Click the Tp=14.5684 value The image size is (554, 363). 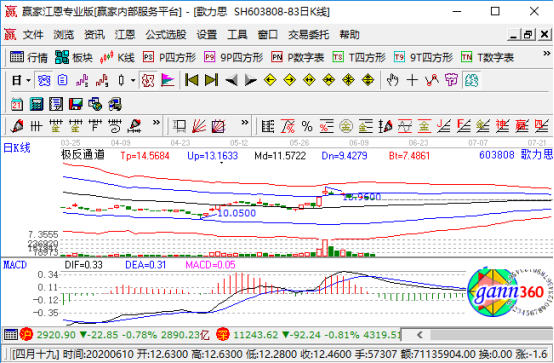click(x=145, y=156)
